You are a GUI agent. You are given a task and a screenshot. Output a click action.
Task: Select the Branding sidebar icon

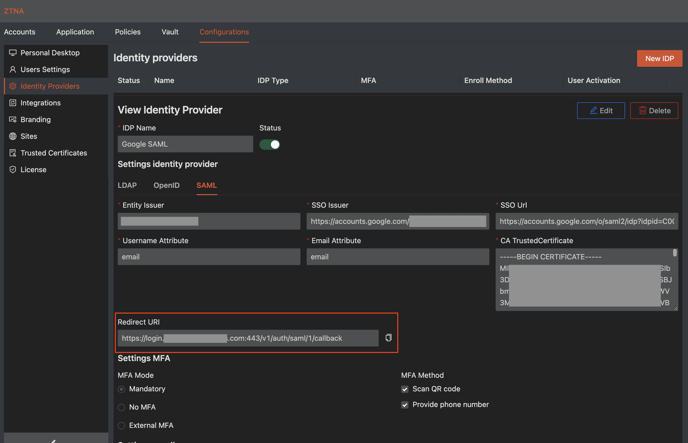pyautogui.click(x=13, y=120)
